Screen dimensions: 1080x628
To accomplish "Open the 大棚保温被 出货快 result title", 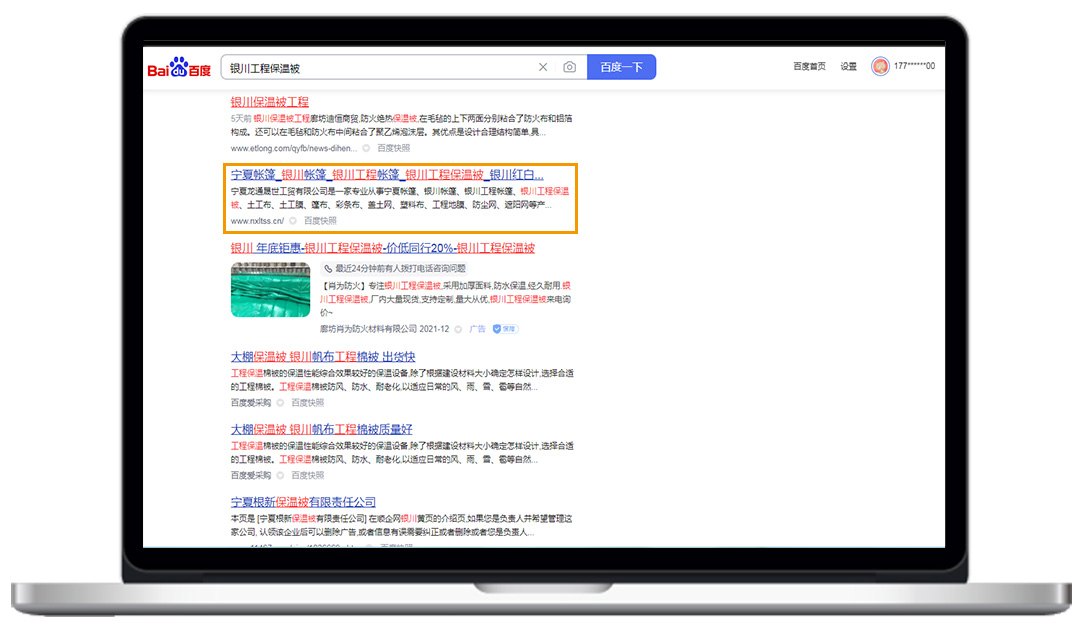I will 323,357.
